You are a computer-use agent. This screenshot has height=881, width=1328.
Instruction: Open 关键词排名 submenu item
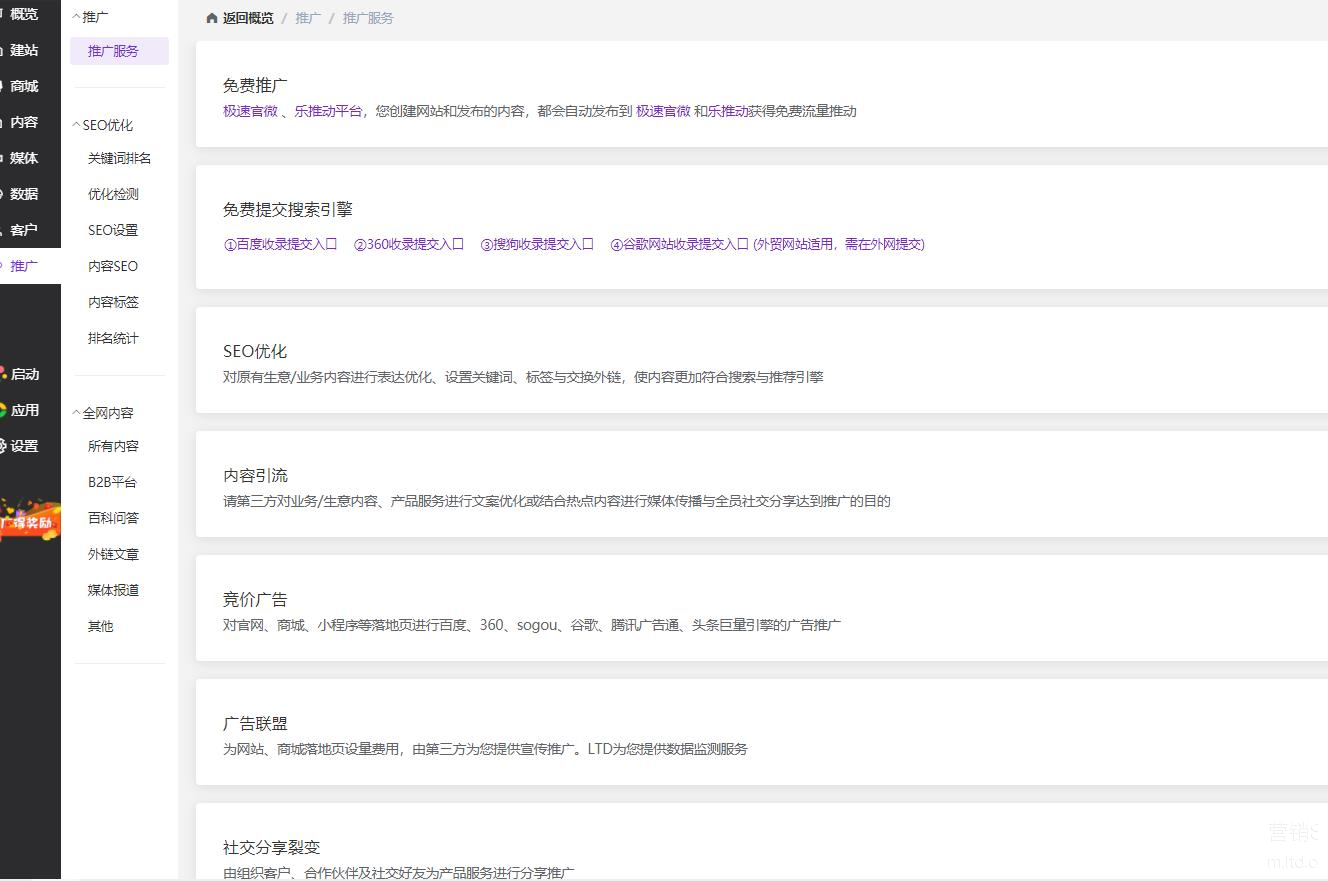click(119, 158)
